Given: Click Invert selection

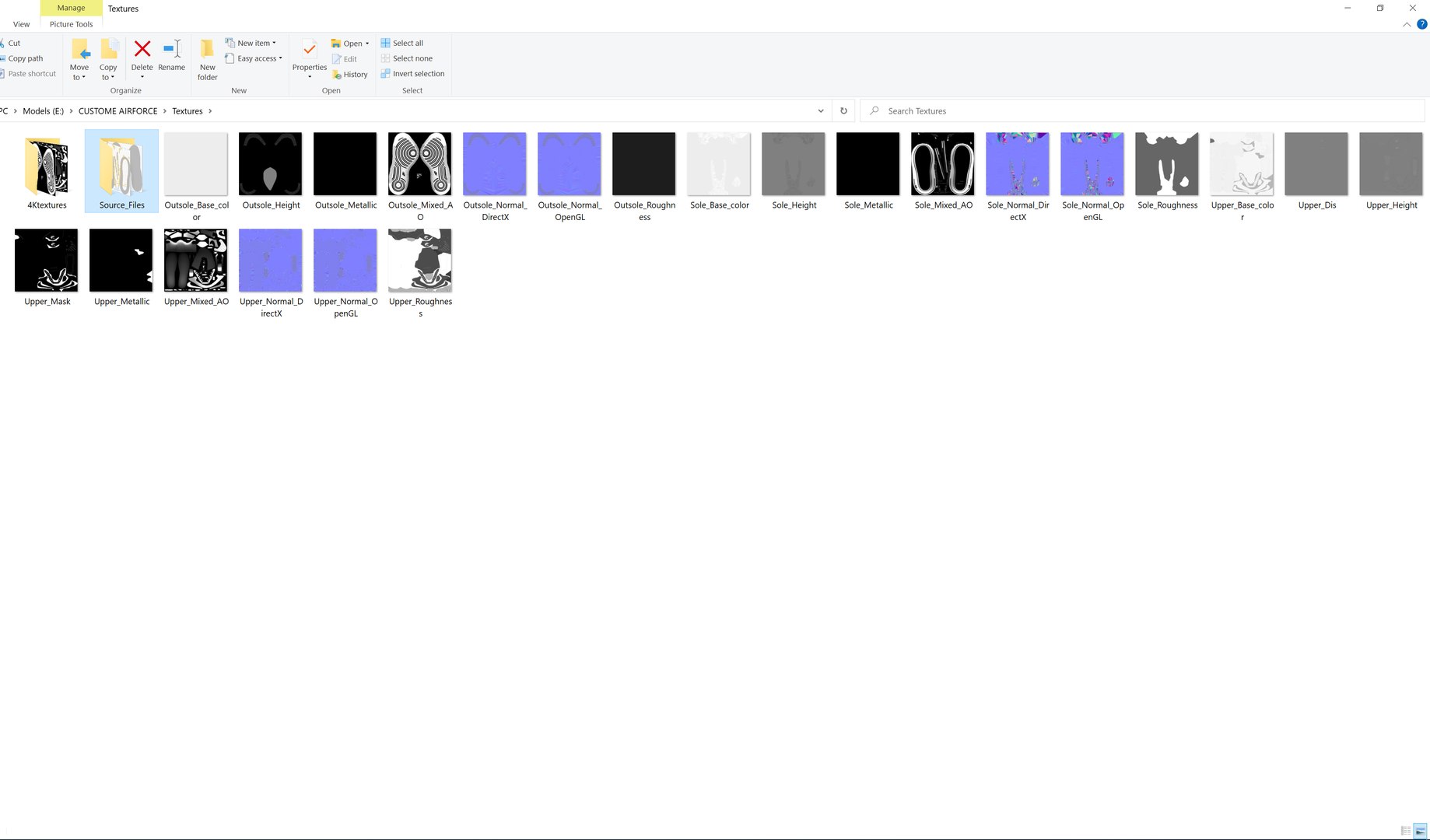Looking at the screenshot, I should tap(412, 74).
